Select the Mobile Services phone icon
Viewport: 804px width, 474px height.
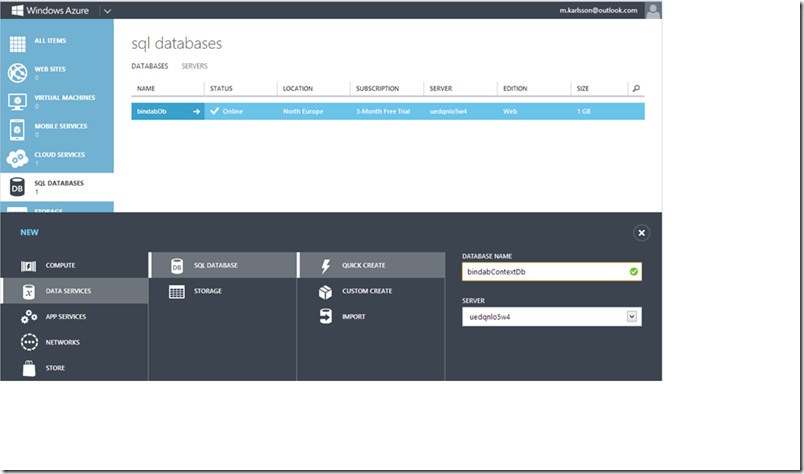(x=17, y=130)
